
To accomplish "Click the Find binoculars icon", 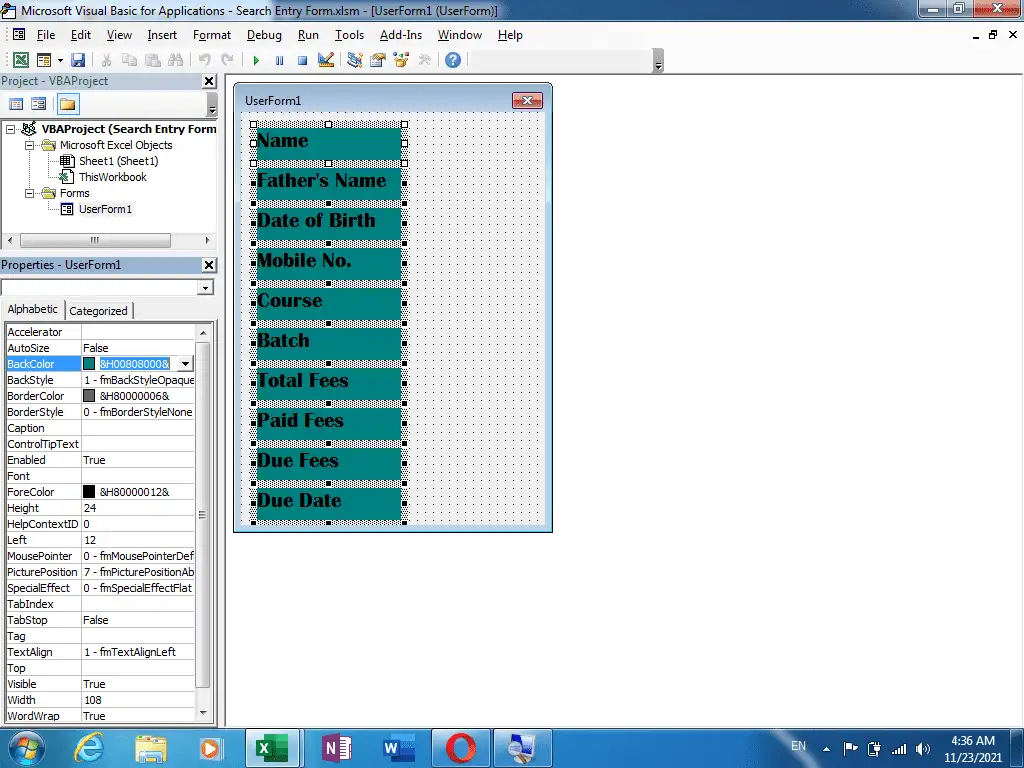I will pyautogui.click(x=176, y=60).
